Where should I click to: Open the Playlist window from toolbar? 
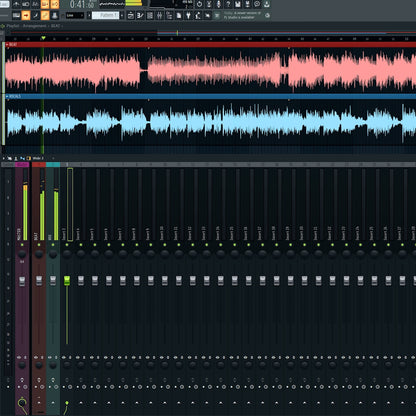tap(131, 15)
